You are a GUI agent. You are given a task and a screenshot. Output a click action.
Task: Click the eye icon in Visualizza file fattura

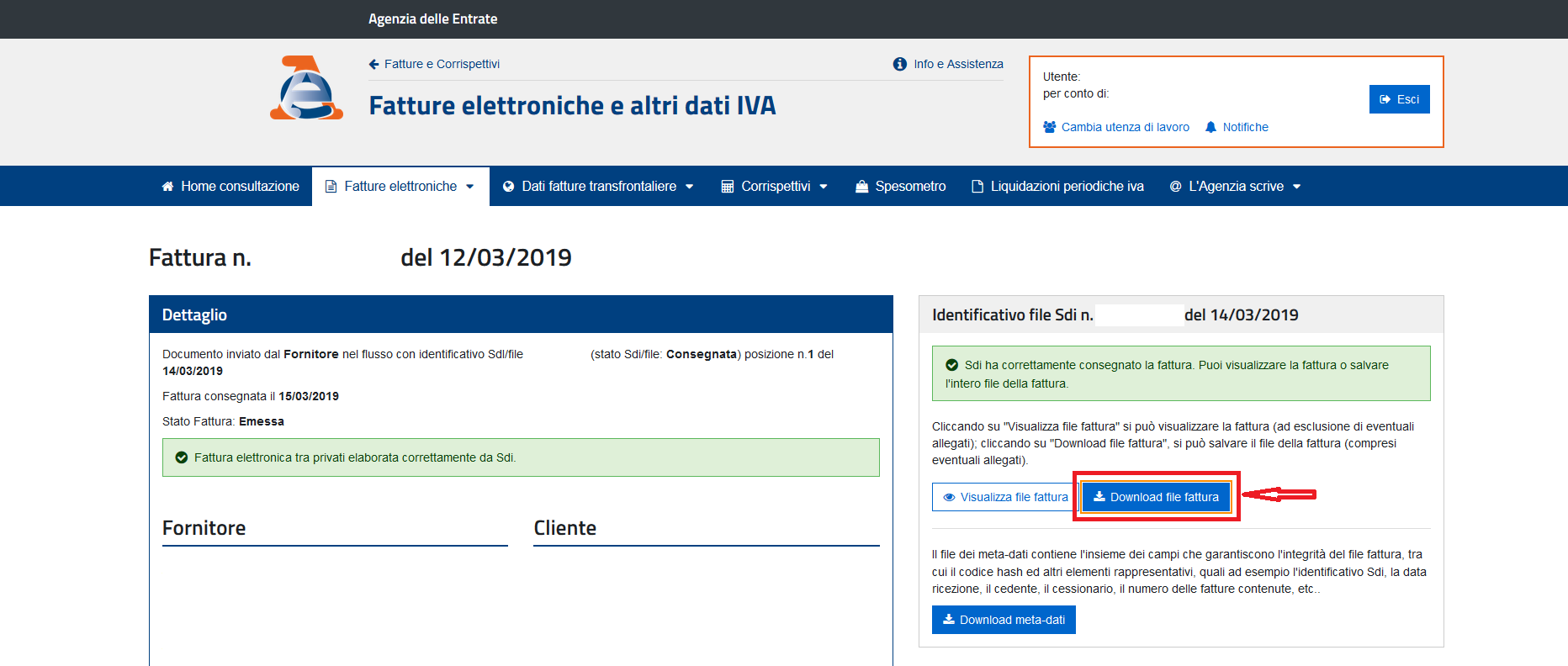click(x=949, y=497)
